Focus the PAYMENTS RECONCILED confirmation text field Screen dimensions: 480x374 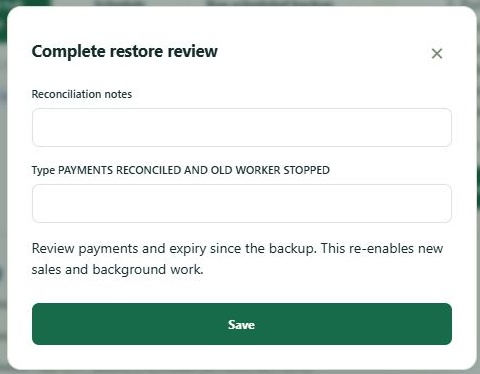point(242,203)
